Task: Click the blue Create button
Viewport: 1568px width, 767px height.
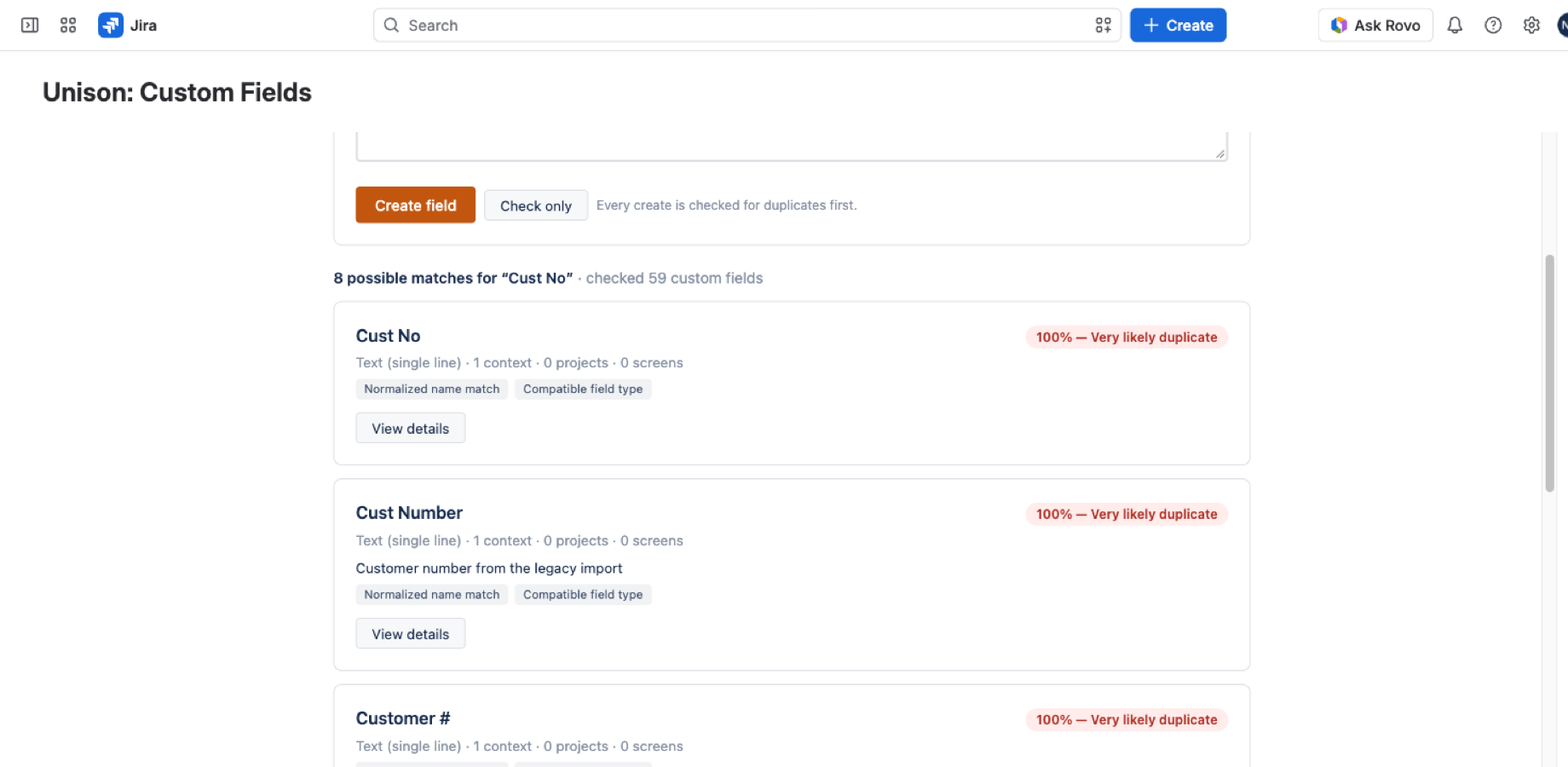Action: [1178, 26]
